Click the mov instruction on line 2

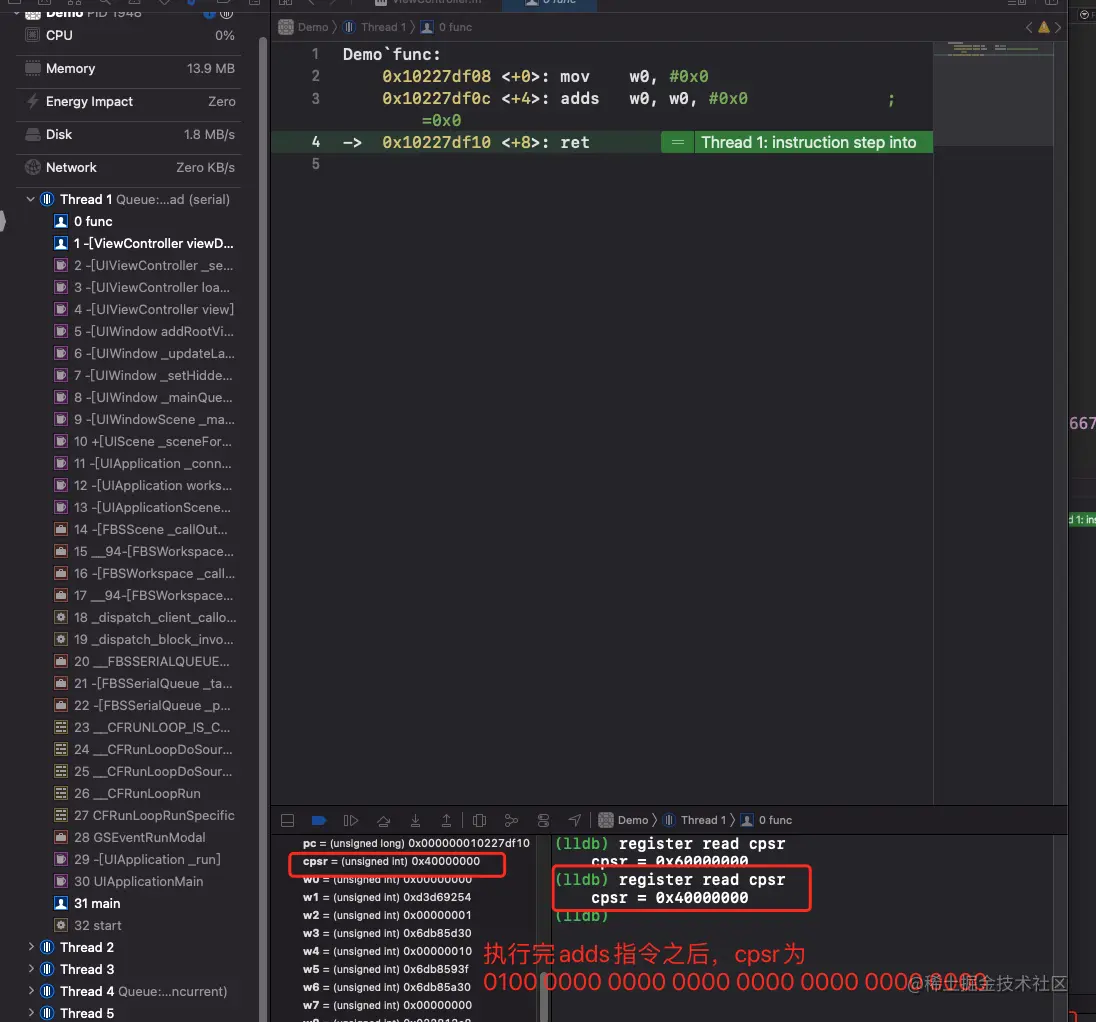[575, 76]
